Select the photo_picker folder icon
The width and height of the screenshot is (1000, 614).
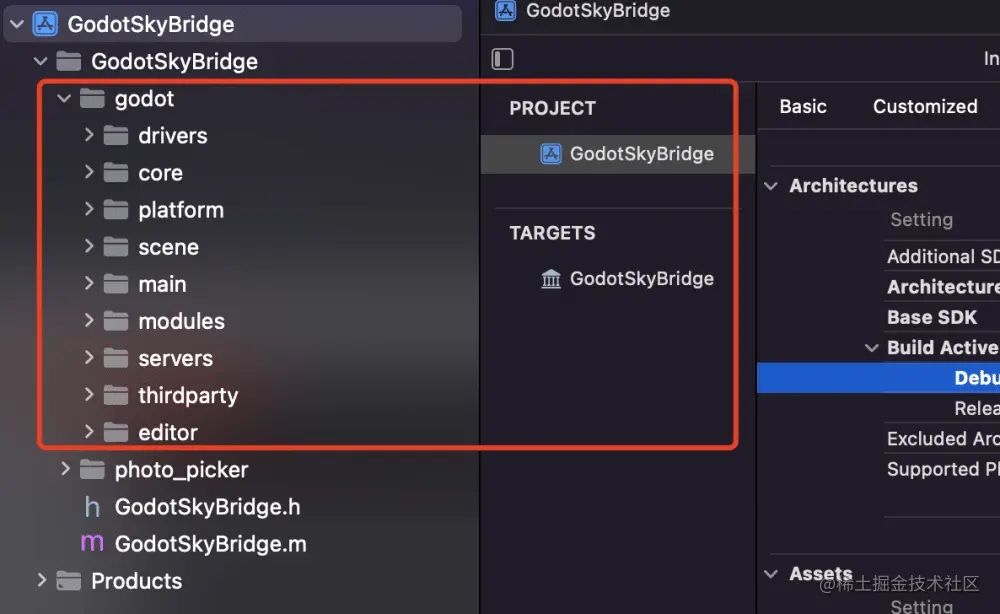click(x=92, y=470)
